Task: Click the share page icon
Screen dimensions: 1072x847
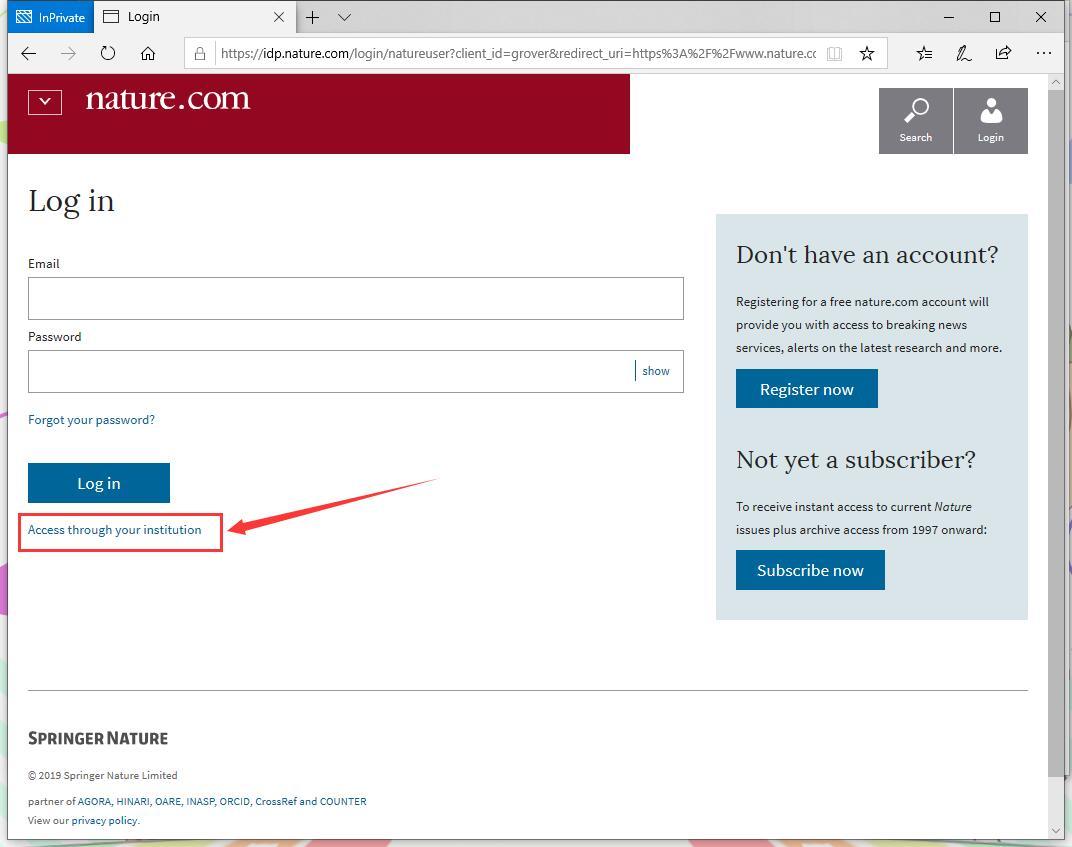Action: point(1003,53)
